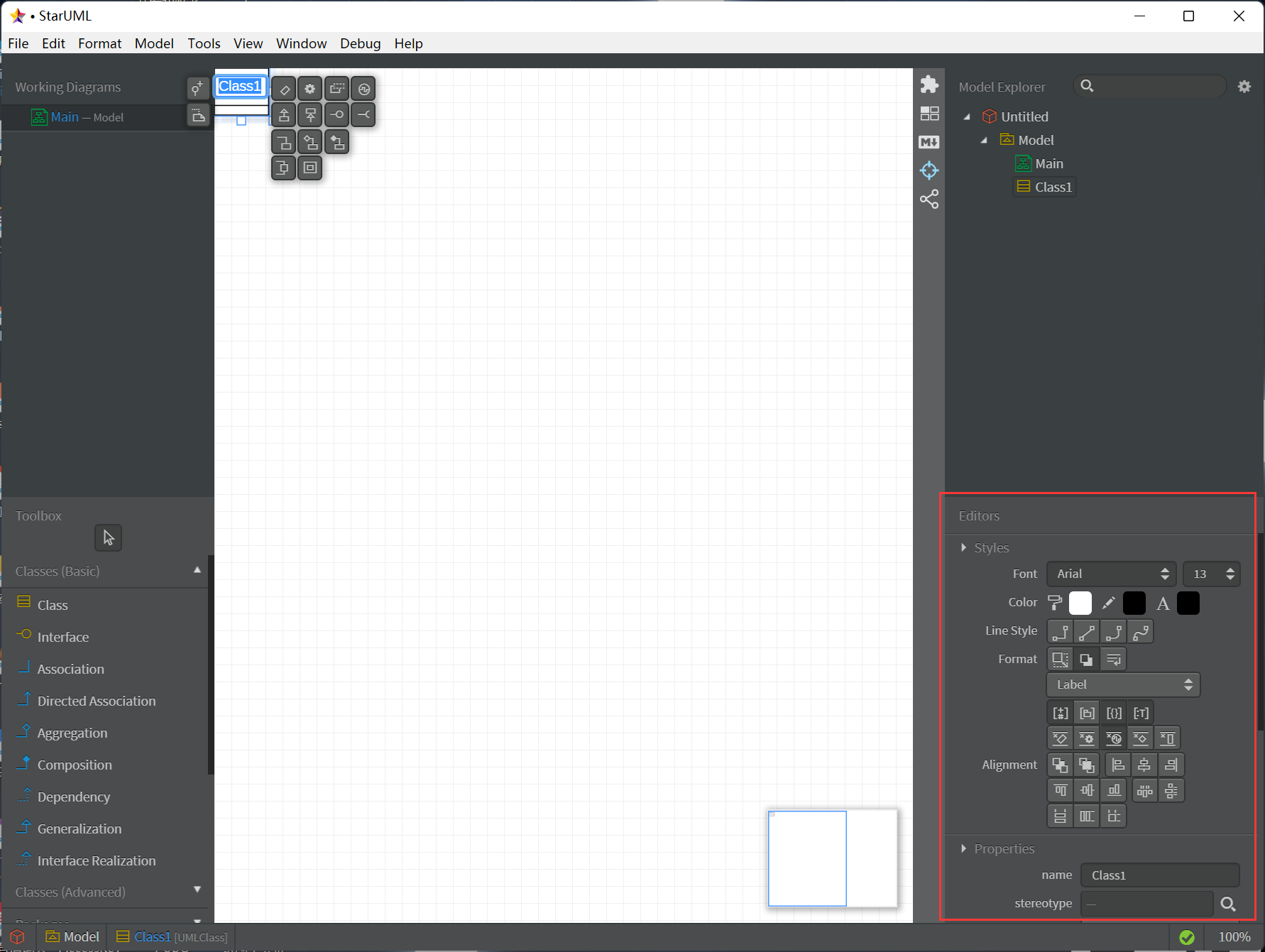Open the font size 13 dropdown
The height and width of the screenshot is (952, 1265).
1212,574
